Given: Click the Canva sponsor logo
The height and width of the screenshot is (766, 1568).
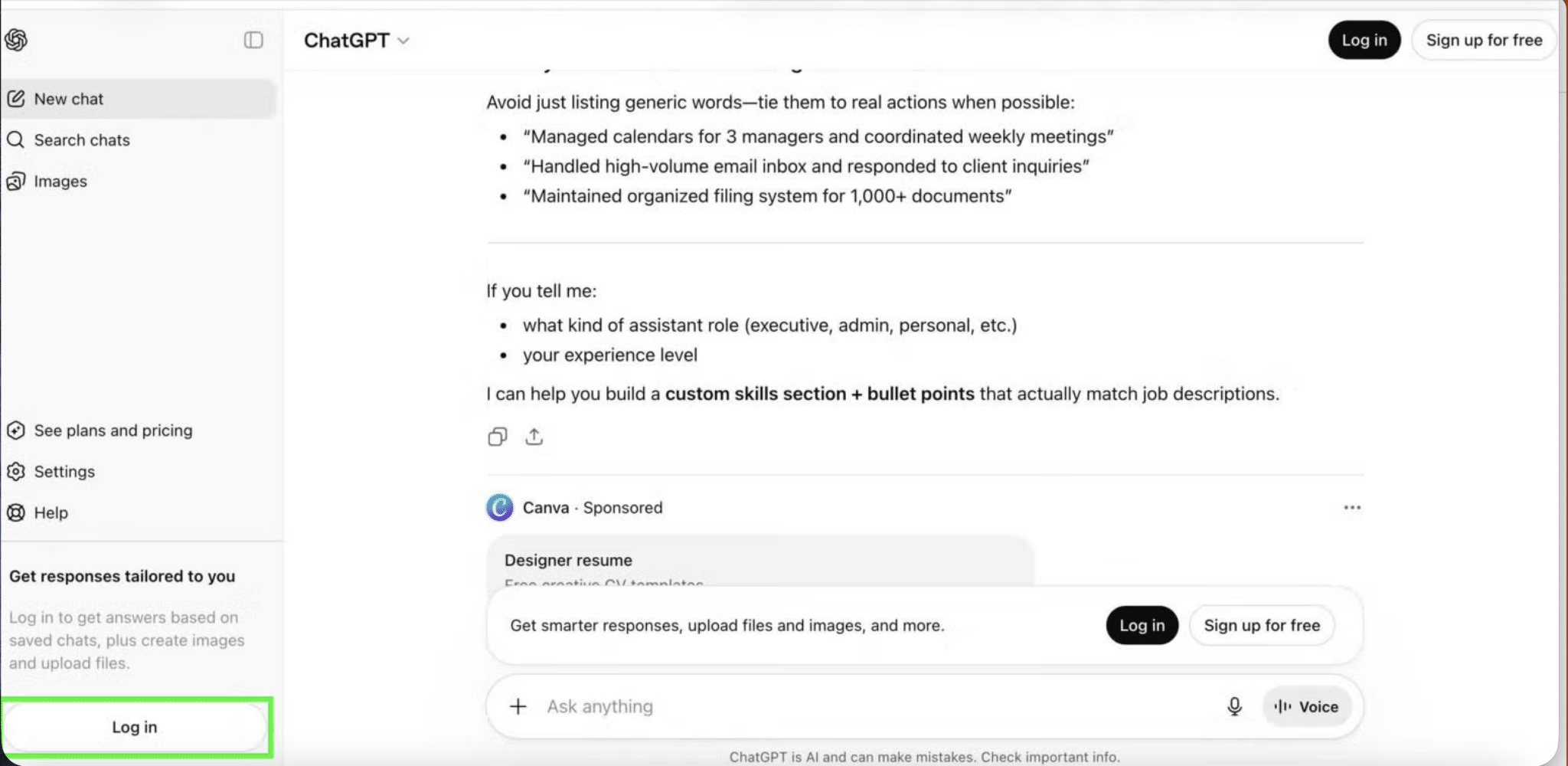Looking at the screenshot, I should pos(500,508).
